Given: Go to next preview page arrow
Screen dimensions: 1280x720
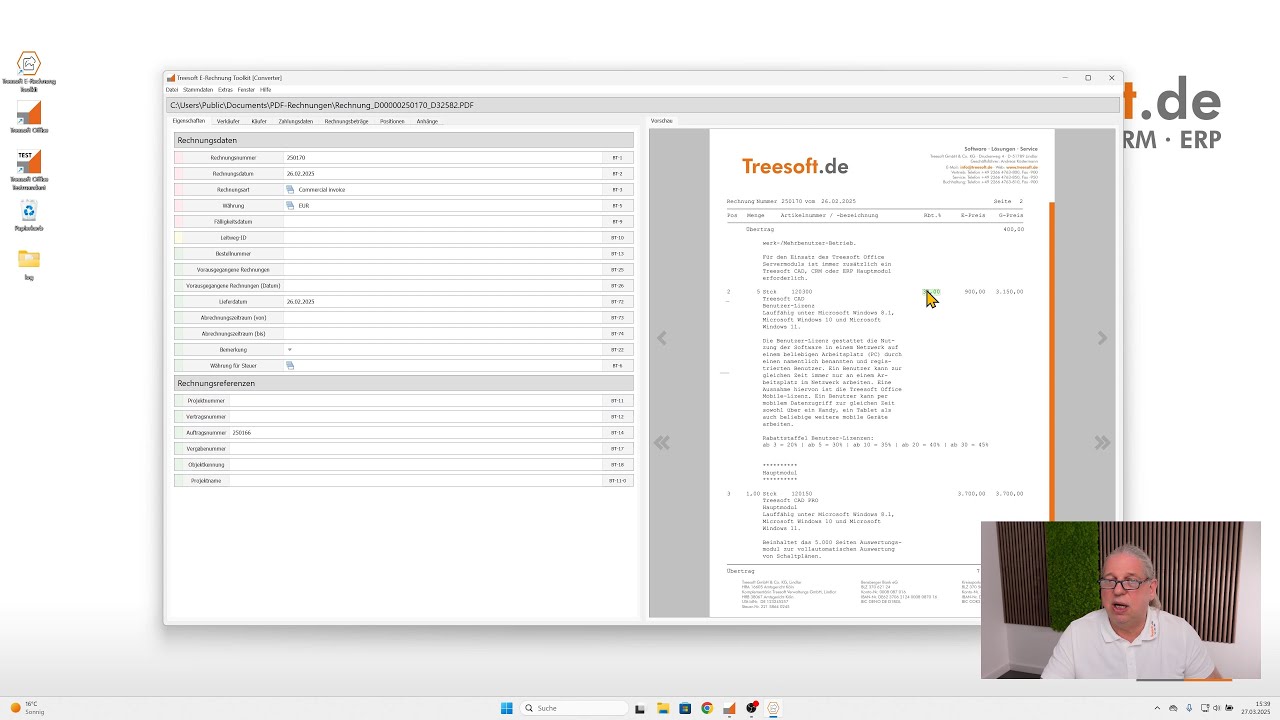Looking at the screenshot, I should click(x=1102, y=338).
